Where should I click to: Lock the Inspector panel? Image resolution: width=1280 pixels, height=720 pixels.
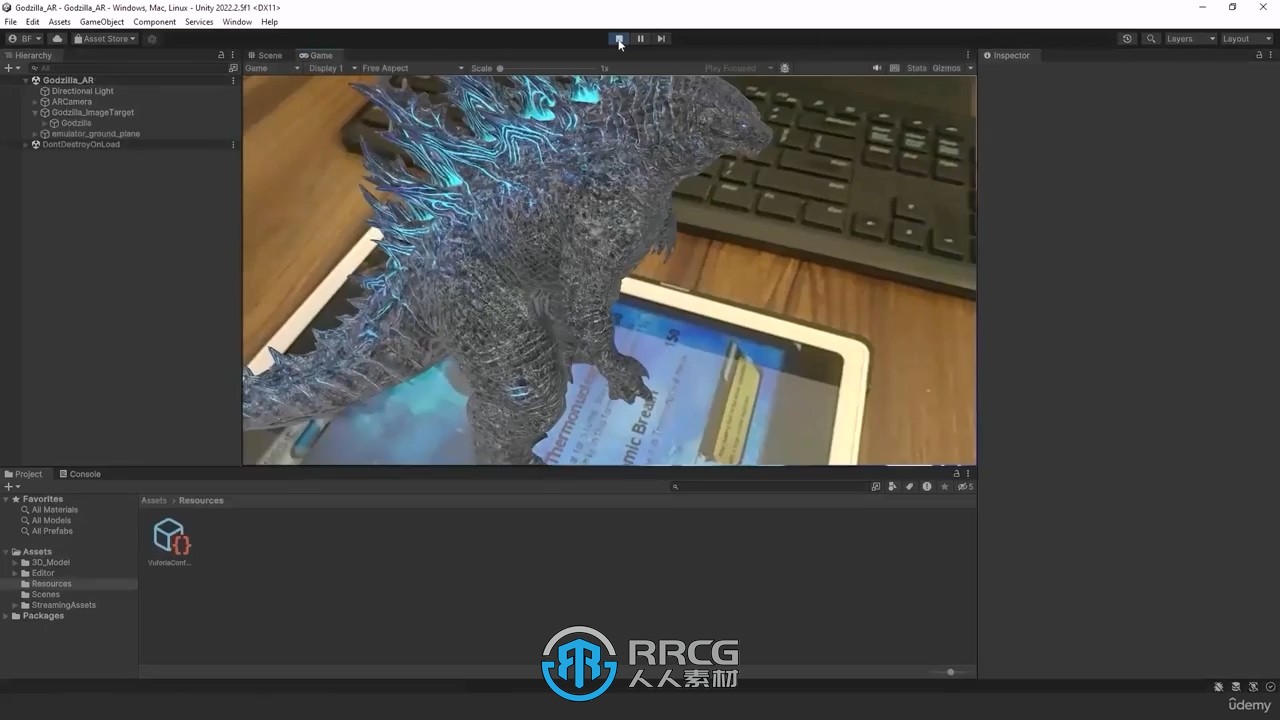pos(1259,55)
